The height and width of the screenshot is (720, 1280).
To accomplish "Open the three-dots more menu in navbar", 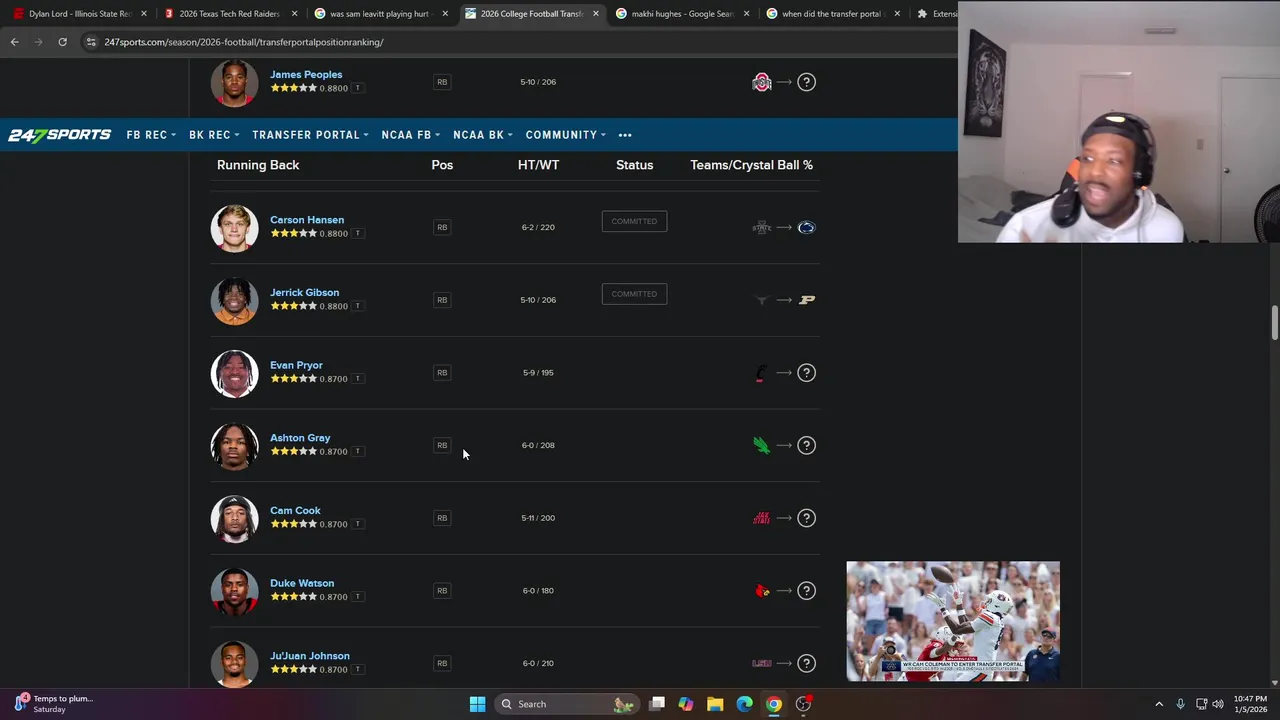I will pos(625,135).
